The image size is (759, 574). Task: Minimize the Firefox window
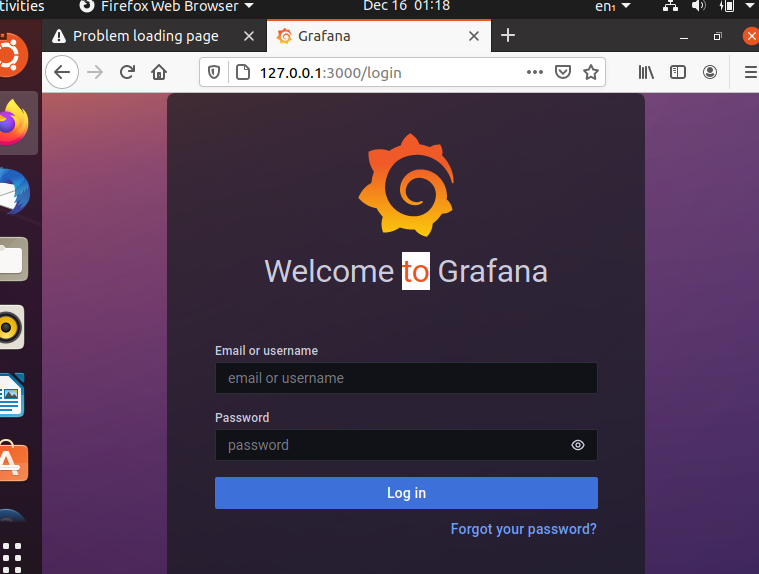684,36
